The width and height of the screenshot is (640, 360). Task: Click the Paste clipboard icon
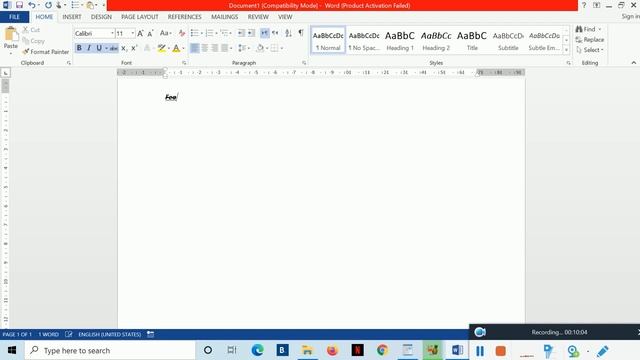(11, 35)
